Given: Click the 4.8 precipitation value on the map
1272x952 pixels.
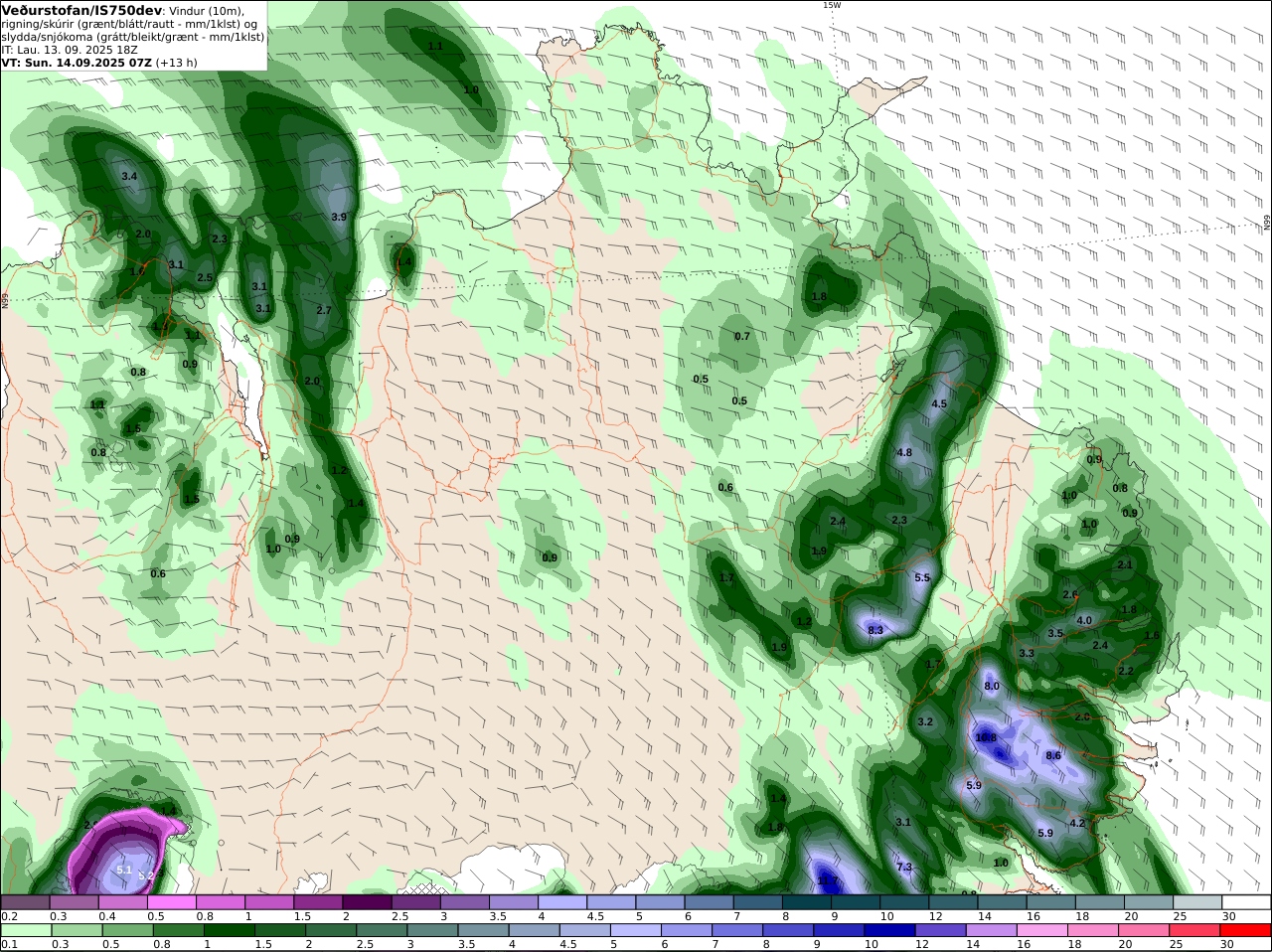Looking at the screenshot, I should pyautogui.click(x=904, y=452).
